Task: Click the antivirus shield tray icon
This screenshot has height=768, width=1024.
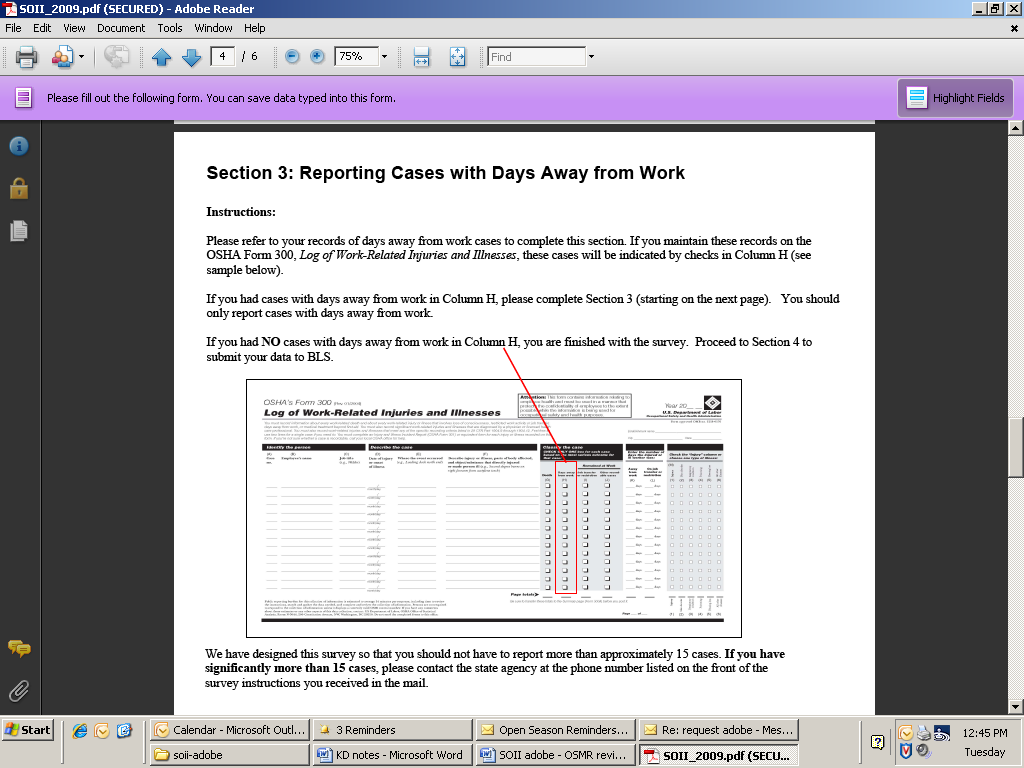Action: tap(905, 751)
